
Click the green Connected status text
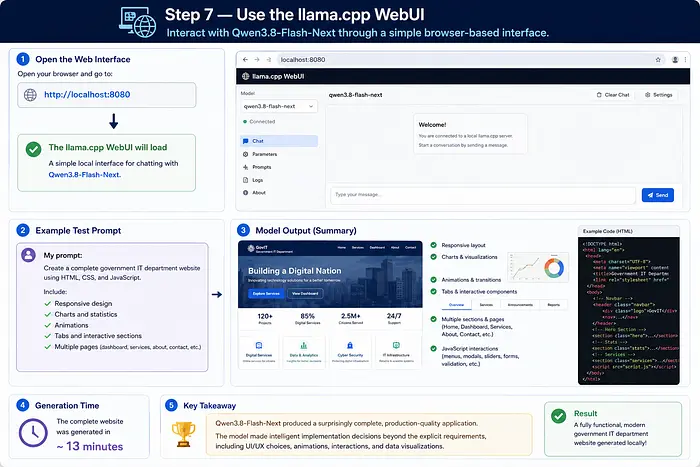pyautogui.click(x=262, y=121)
